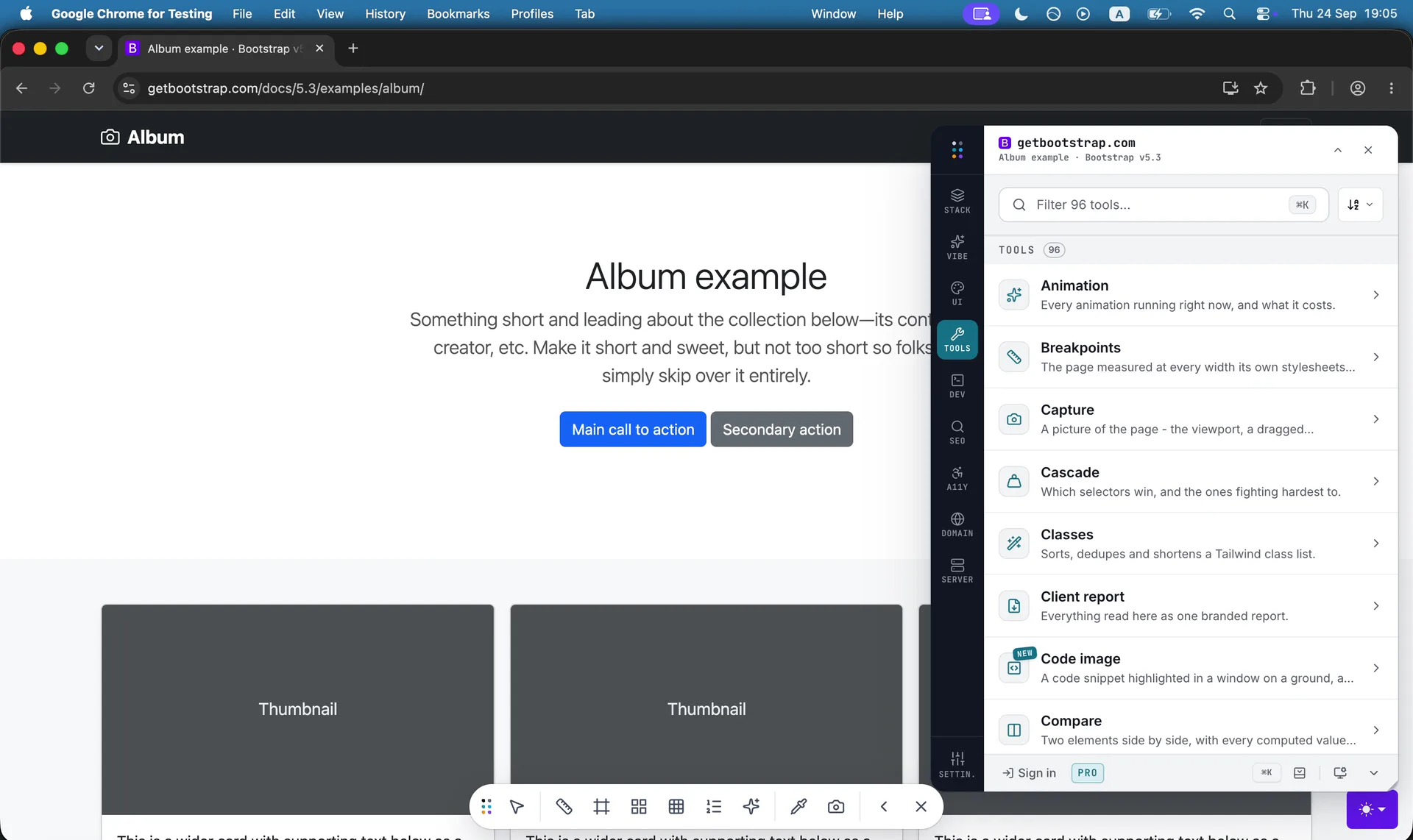Open the Domain globe section
The image size is (1413, 840).
click(957, 525)
